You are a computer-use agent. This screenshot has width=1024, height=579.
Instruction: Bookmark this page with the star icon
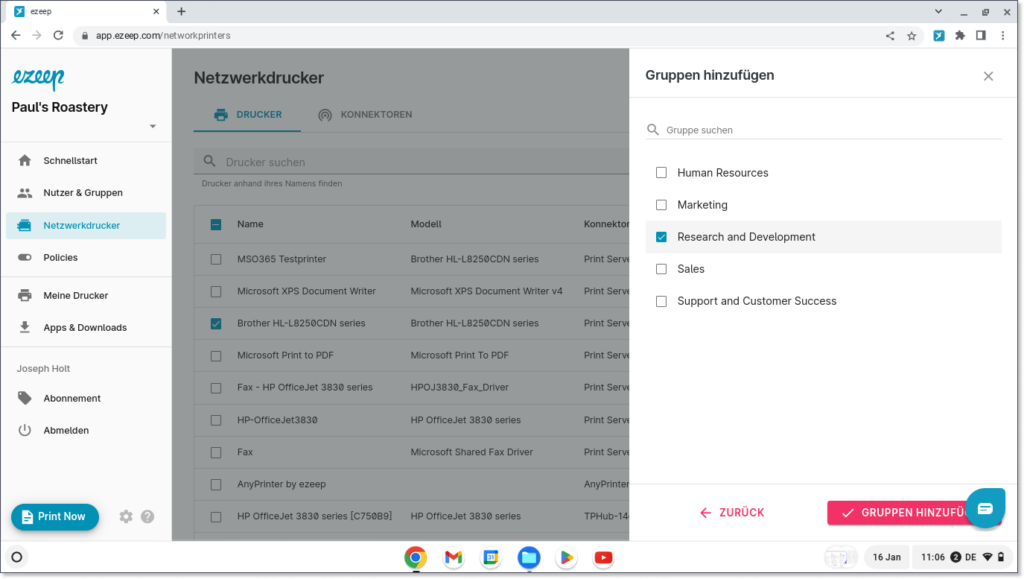(912, 36)
